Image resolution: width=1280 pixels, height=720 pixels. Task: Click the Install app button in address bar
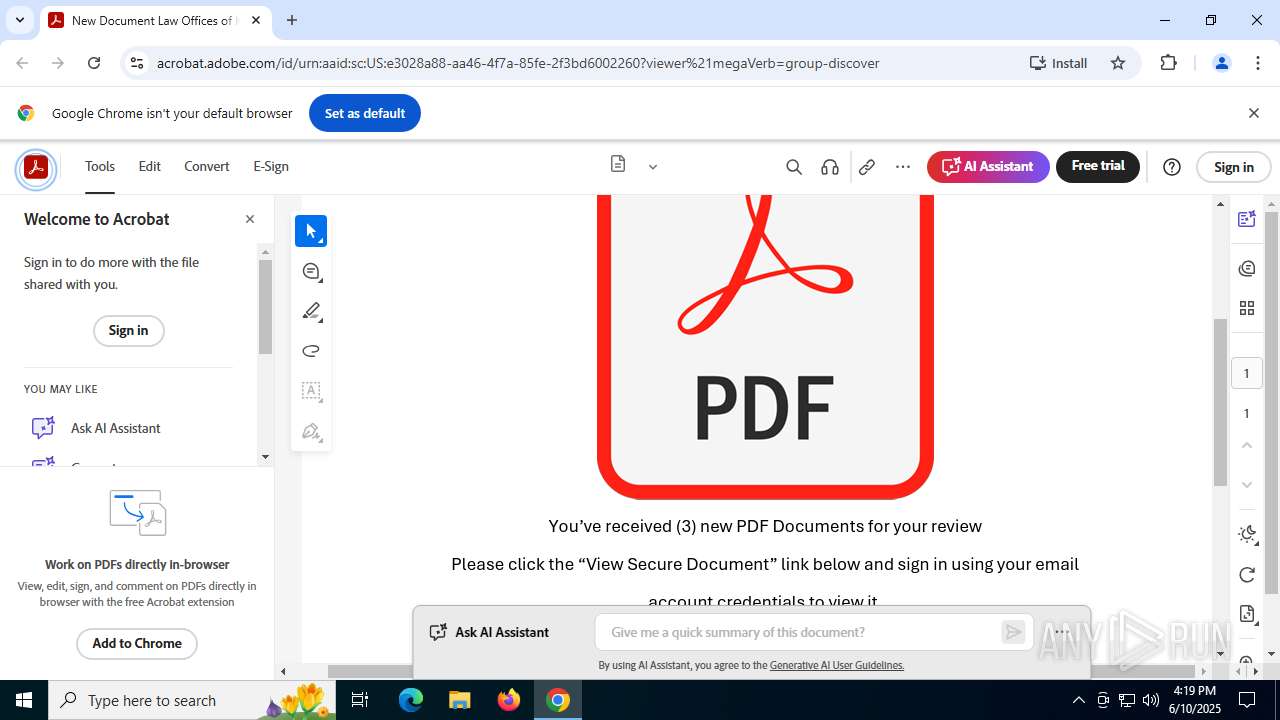click(1058, 63)
